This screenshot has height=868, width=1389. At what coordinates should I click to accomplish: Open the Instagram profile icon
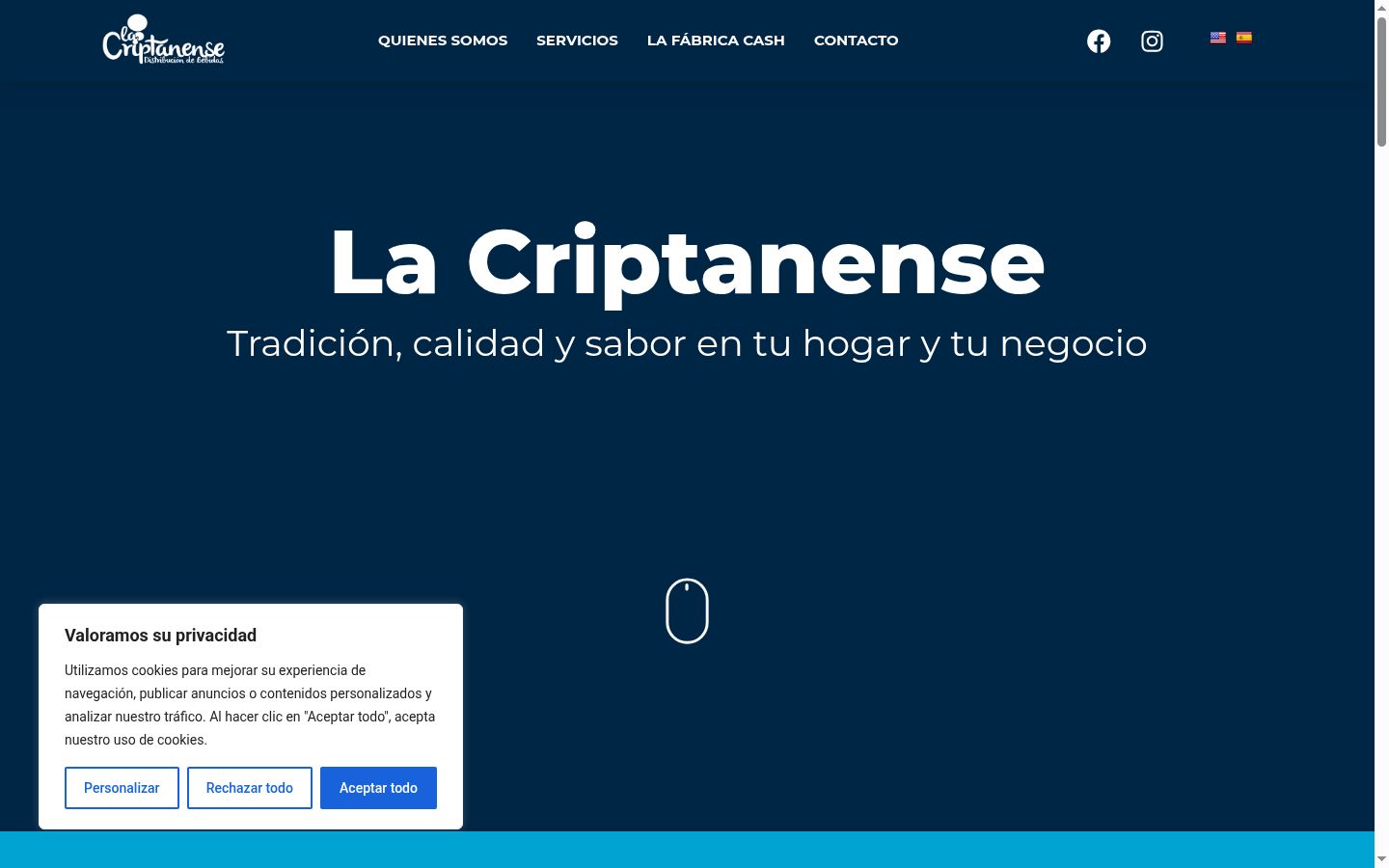point(1152,41)
